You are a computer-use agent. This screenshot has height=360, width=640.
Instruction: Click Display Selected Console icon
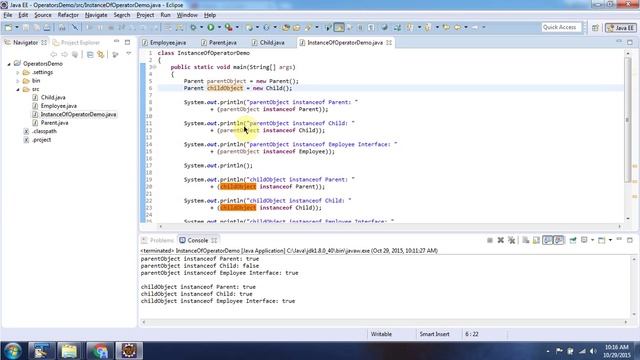click(584, 240)
